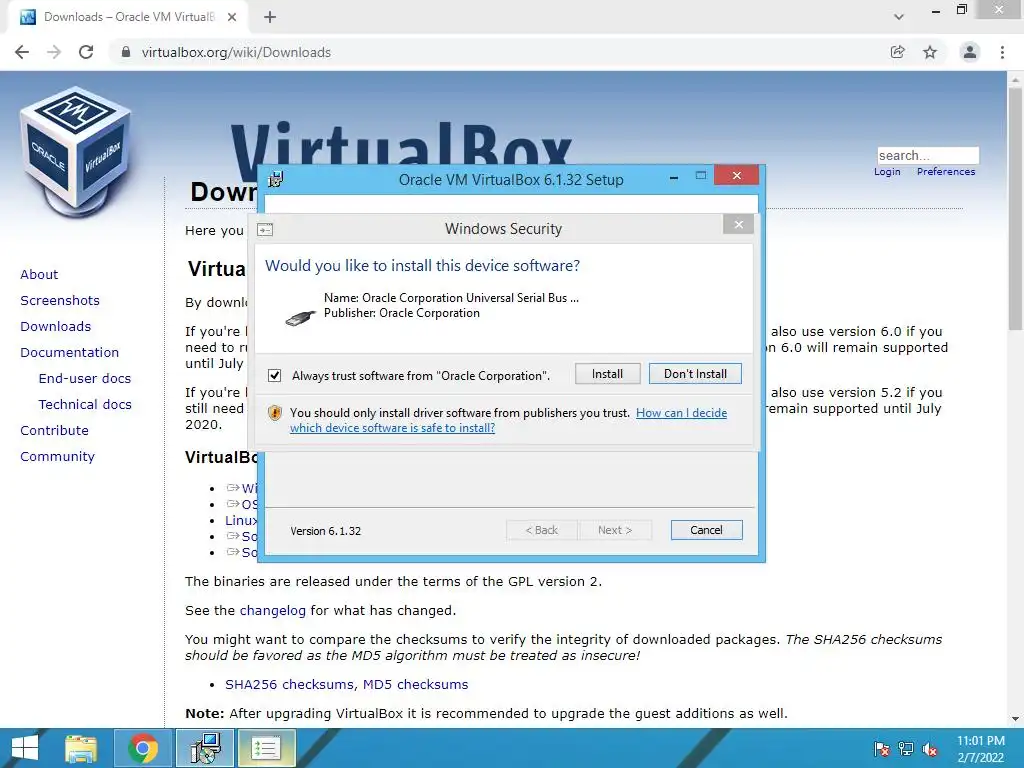Open Documentation in the sidebar
1024x768 pixels.
pos(70,353)
